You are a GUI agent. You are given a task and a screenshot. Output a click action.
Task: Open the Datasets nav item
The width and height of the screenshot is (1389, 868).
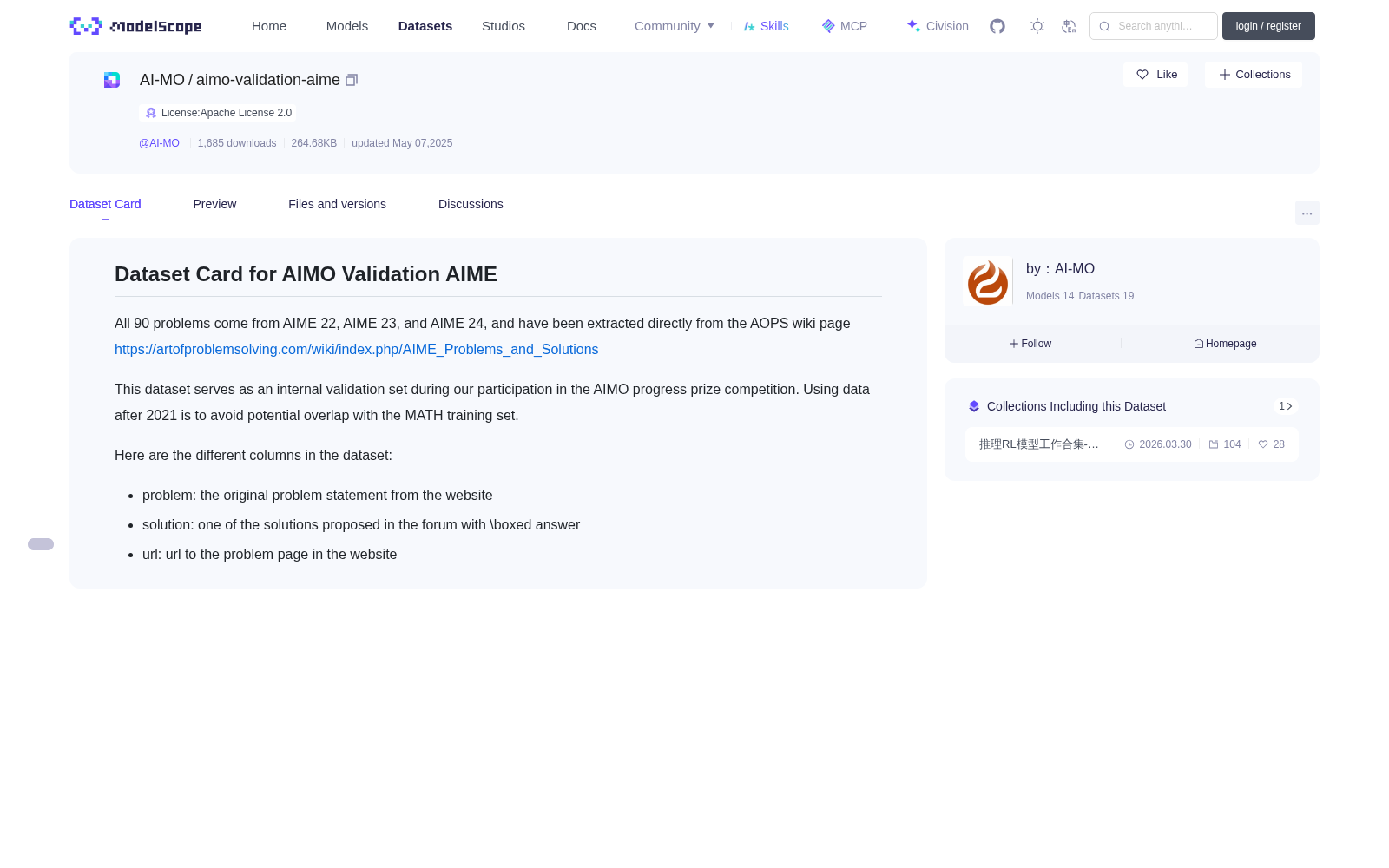425,26
